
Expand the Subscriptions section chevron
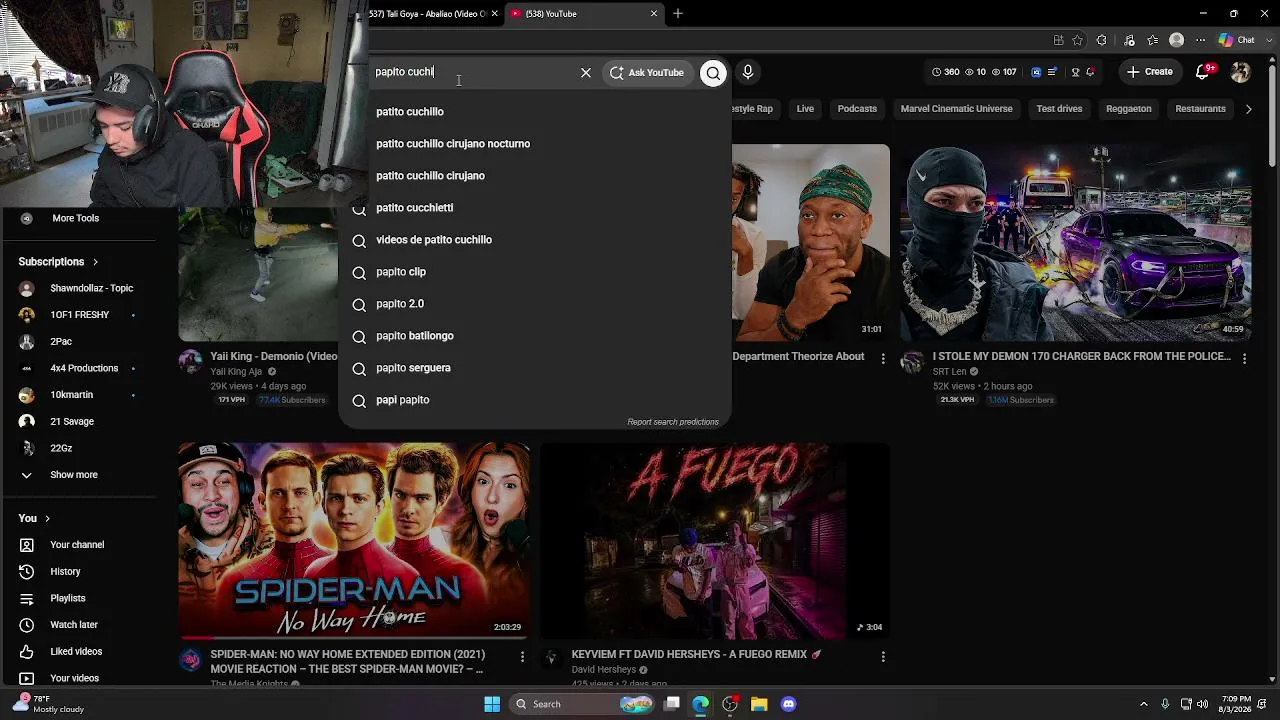tap(95, 262)
